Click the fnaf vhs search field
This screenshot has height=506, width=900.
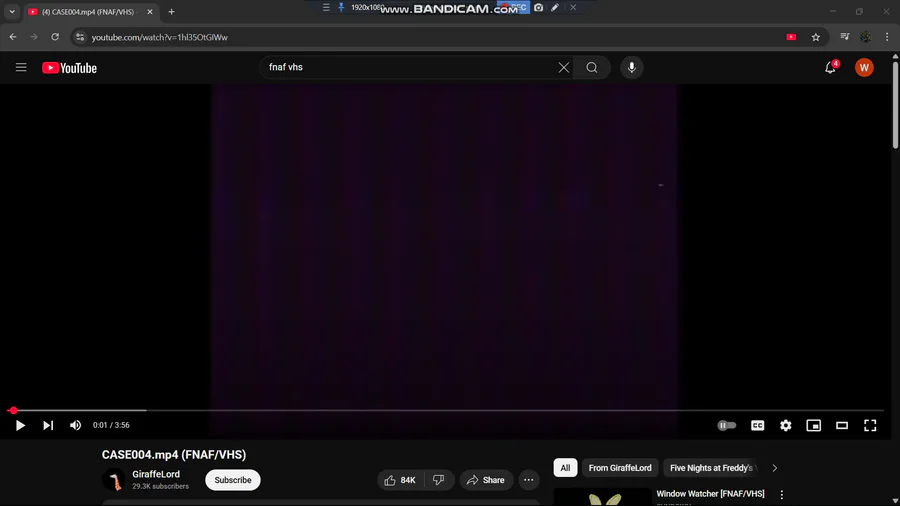[410, 68]
